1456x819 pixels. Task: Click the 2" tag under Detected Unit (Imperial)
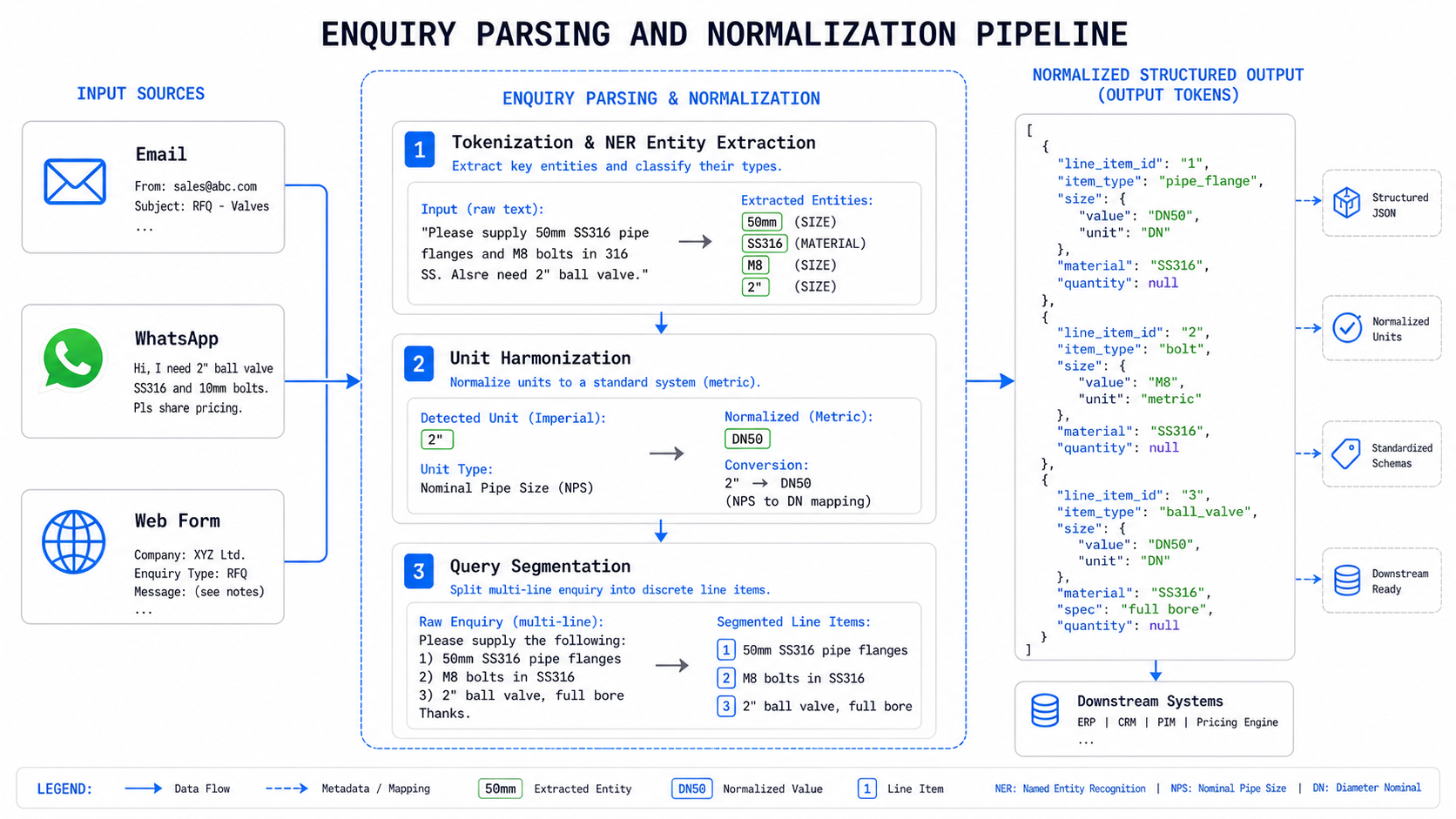tap(437, 440)
